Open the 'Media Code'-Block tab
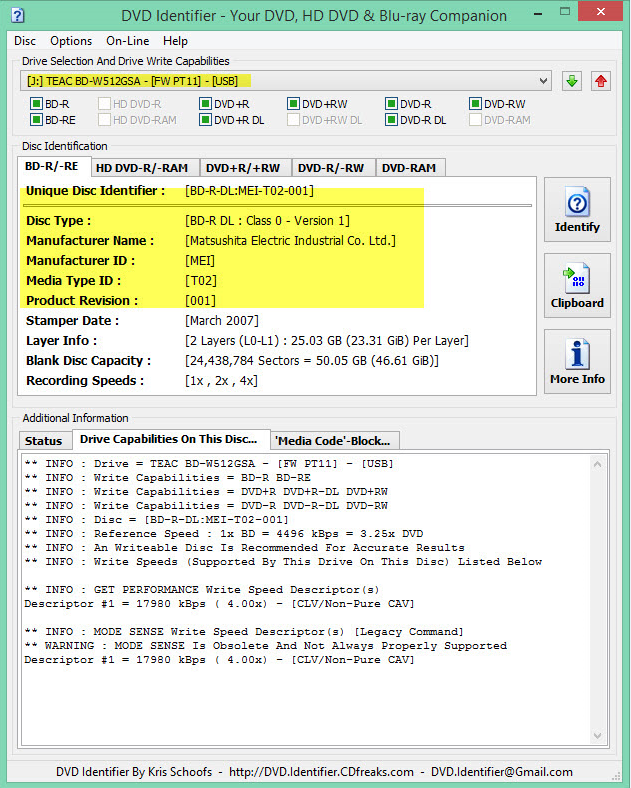 click(335, 441)
